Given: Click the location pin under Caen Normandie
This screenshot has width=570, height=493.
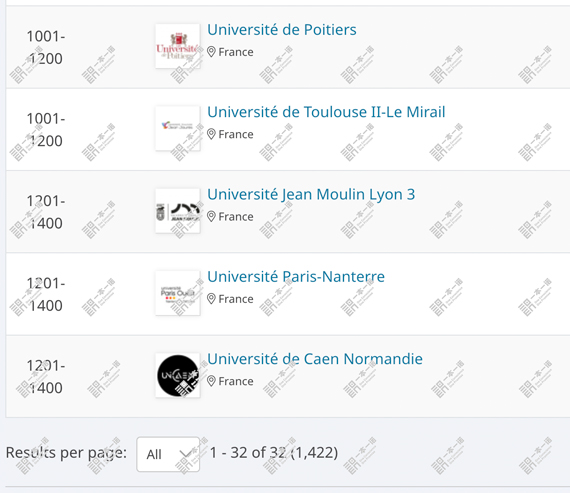Looking at the screenshot, I should pos(211,381).
